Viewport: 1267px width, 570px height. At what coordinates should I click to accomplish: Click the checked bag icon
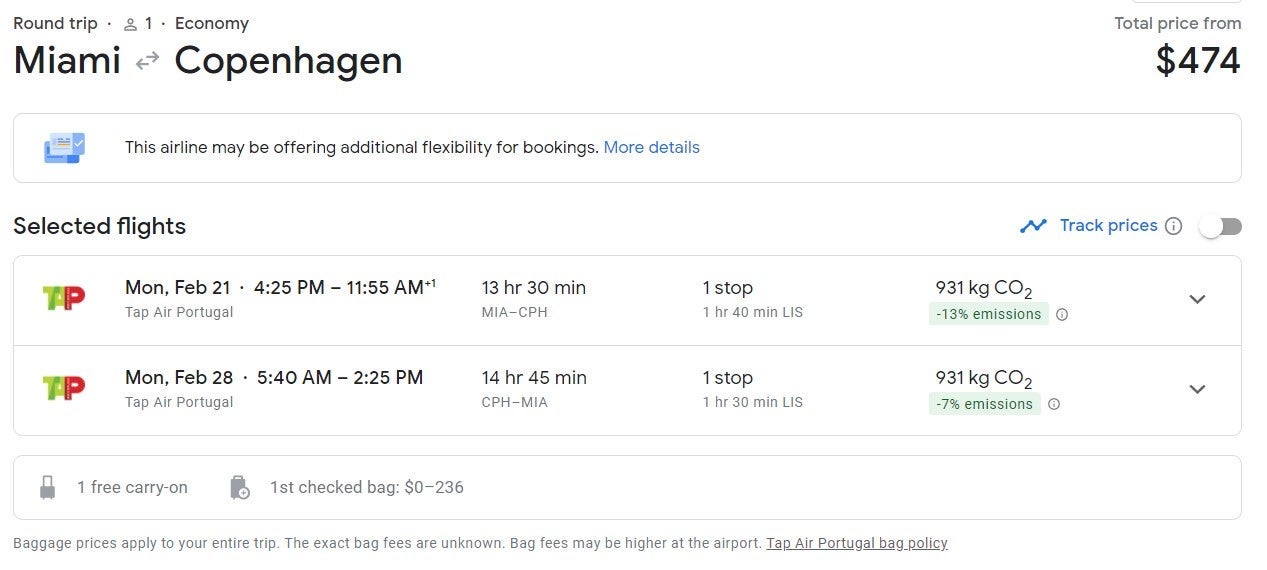pos(239,488)
